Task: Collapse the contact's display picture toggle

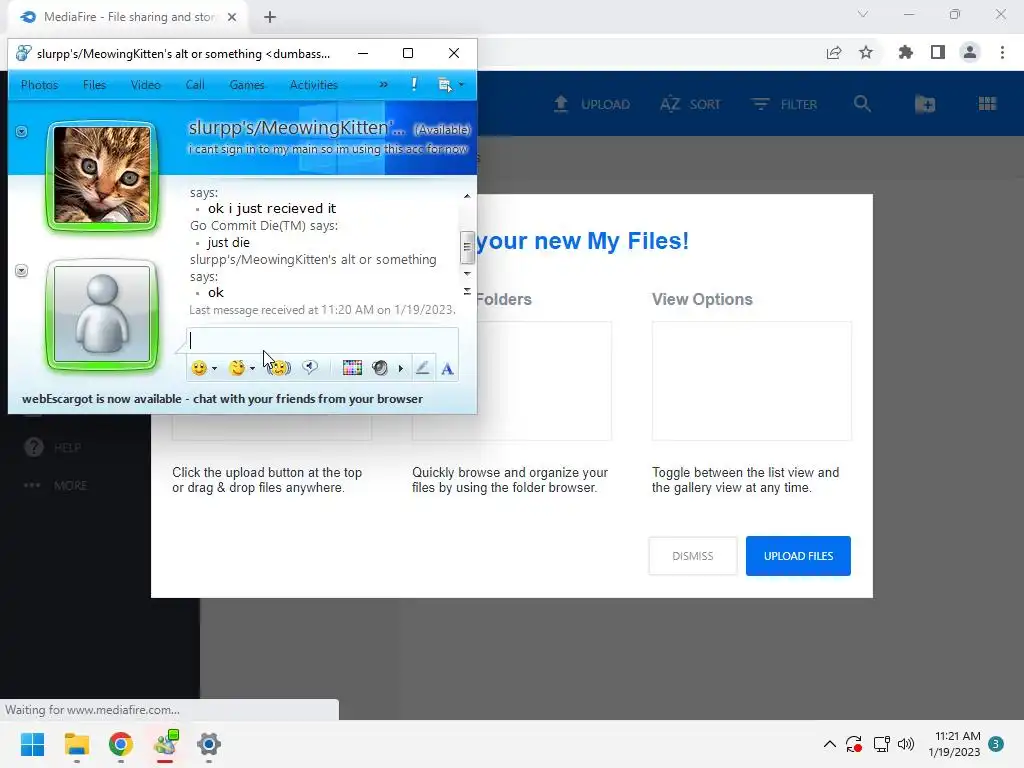Action: [x=22, y=132]
